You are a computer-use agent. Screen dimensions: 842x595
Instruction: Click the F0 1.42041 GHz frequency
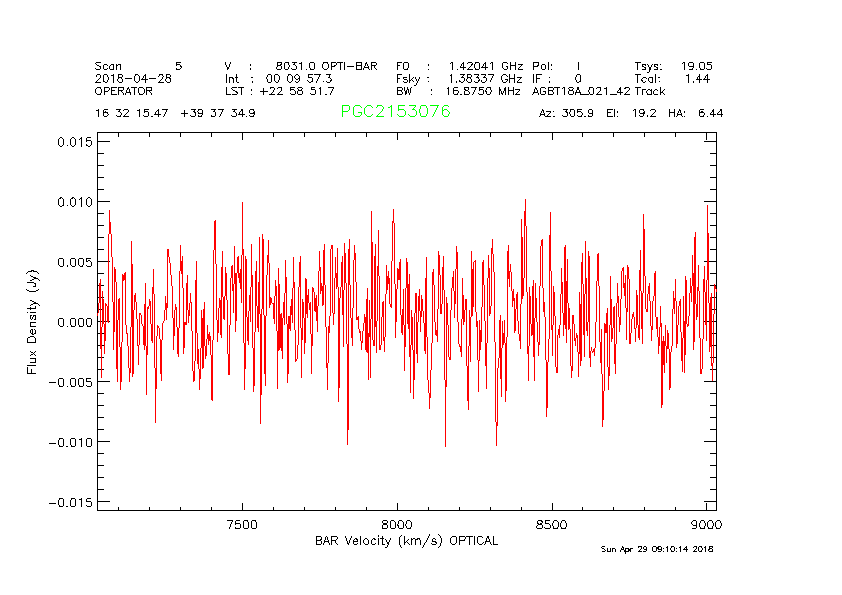click(459, 66)
